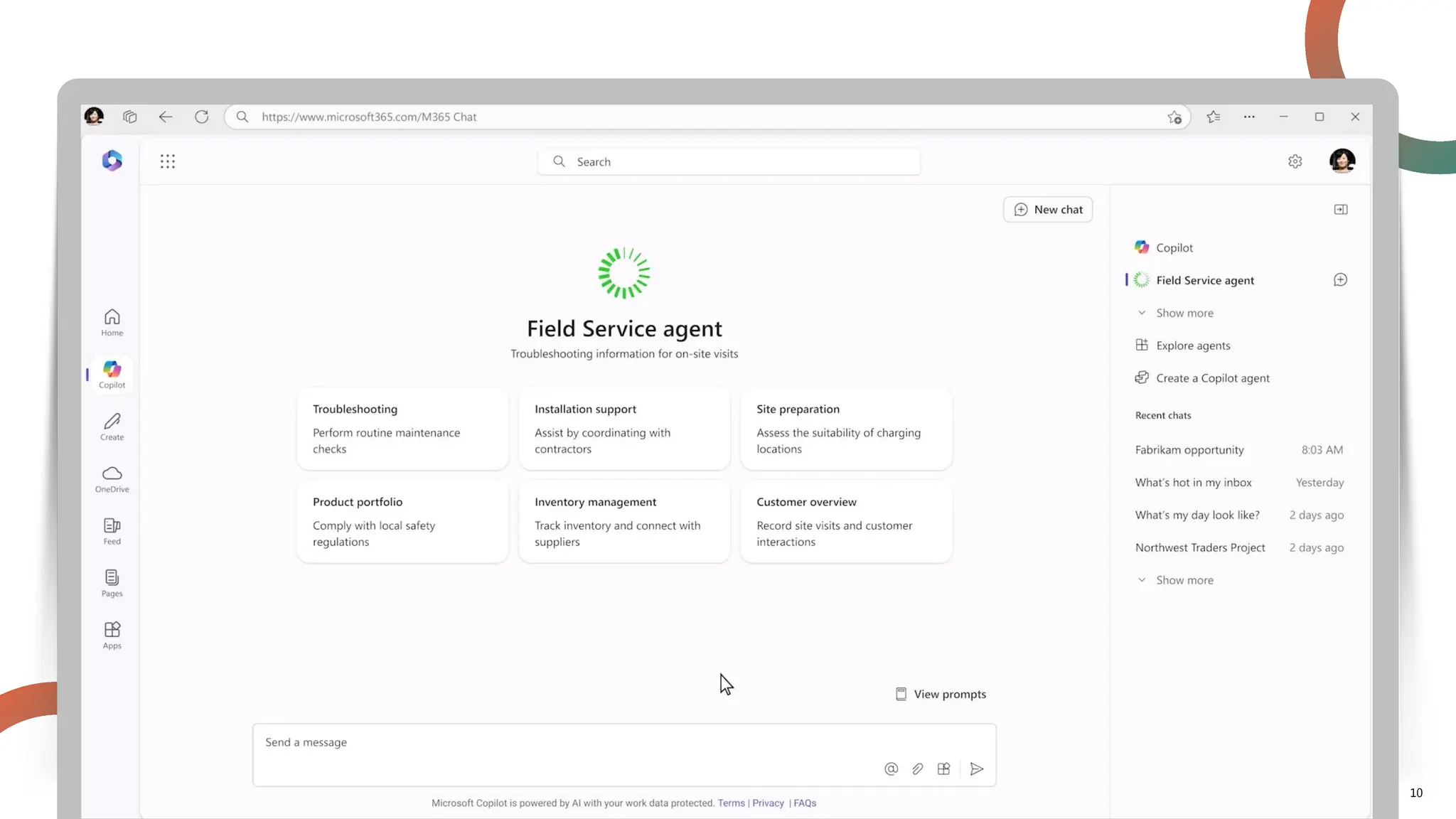
Task: Open the Privacy link in footer
Action: 768,803
